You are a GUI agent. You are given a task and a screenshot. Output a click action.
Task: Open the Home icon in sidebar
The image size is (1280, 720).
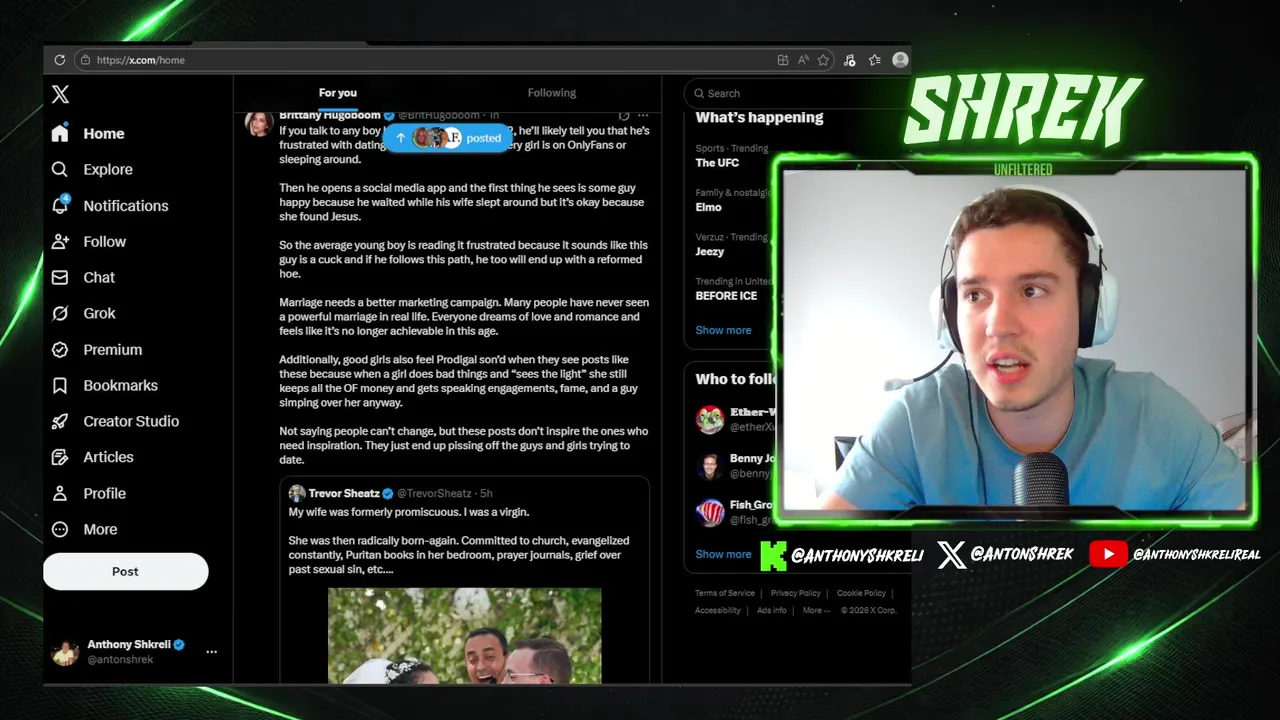60,133
